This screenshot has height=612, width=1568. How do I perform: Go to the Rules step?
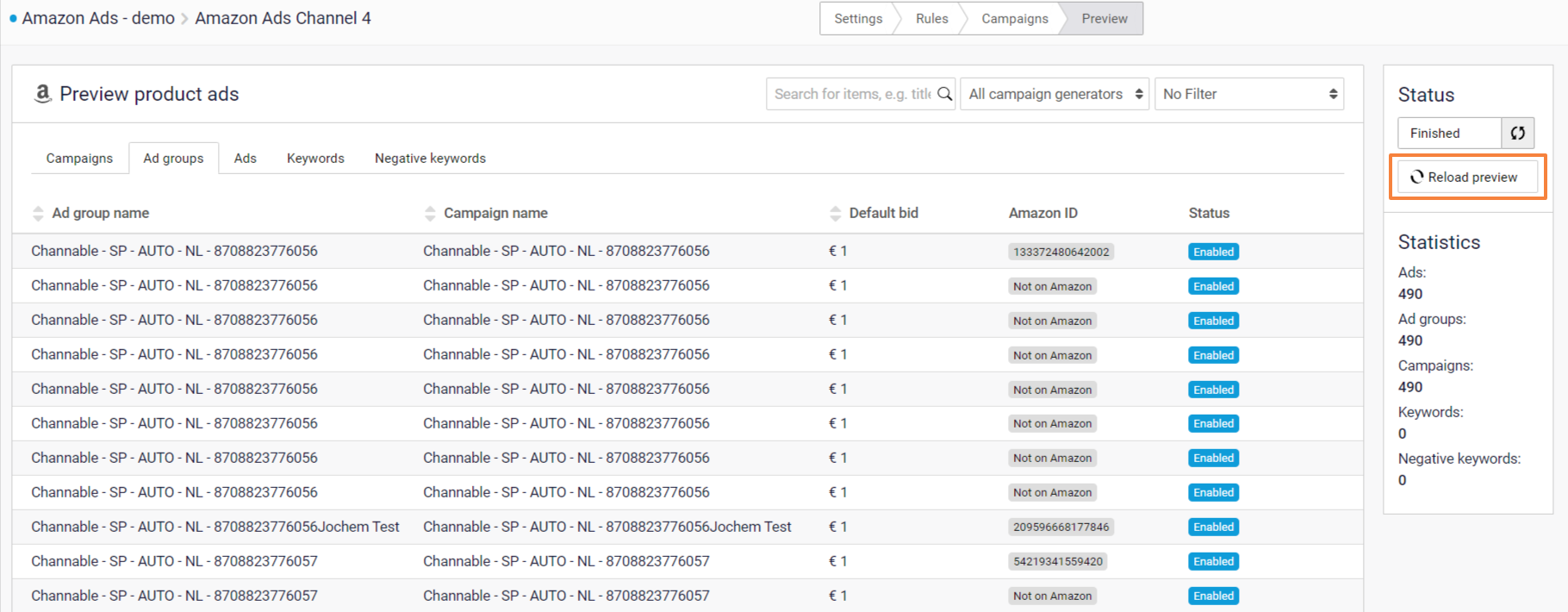(931, 19)
